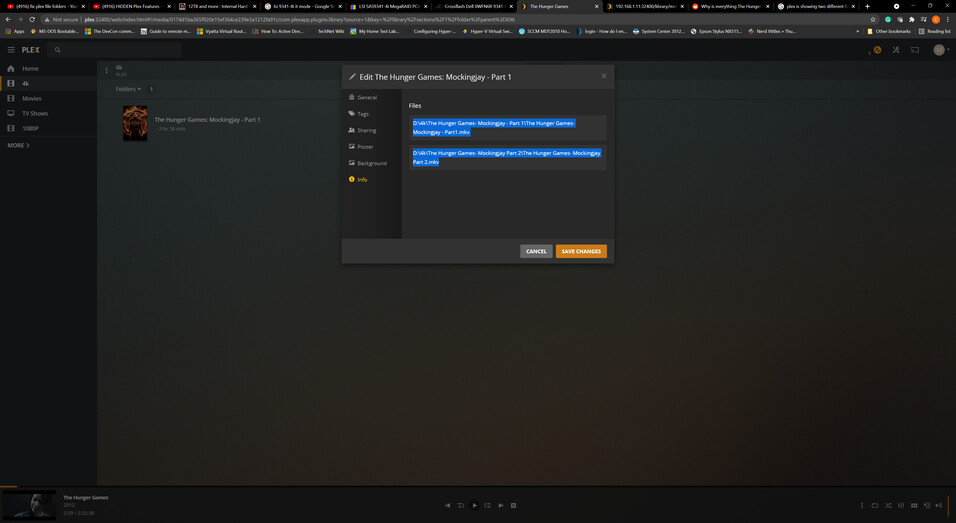Go back in Chrome browser
The height and width of the screenshot is (523, 956).
(8, 20)
